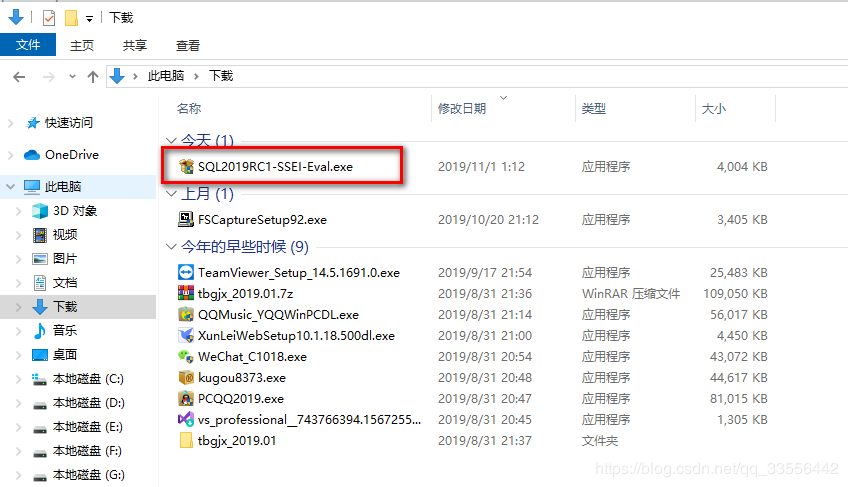The height and width of the screenshot is (487, 848).
Task: Click the WeChat_C1018.exe icon
Action: (186, 357)
